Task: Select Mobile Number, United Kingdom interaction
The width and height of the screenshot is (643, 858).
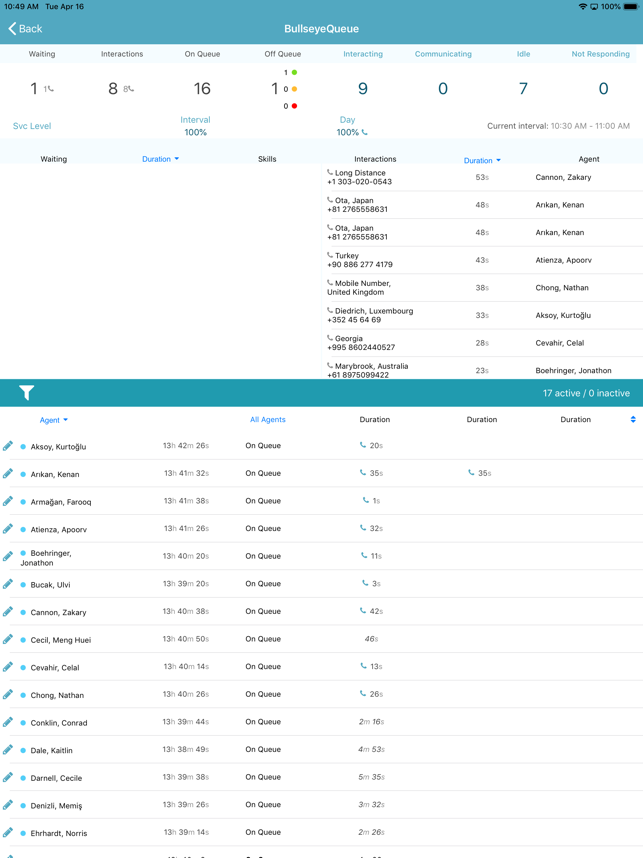Action: [x=482, y=287]
